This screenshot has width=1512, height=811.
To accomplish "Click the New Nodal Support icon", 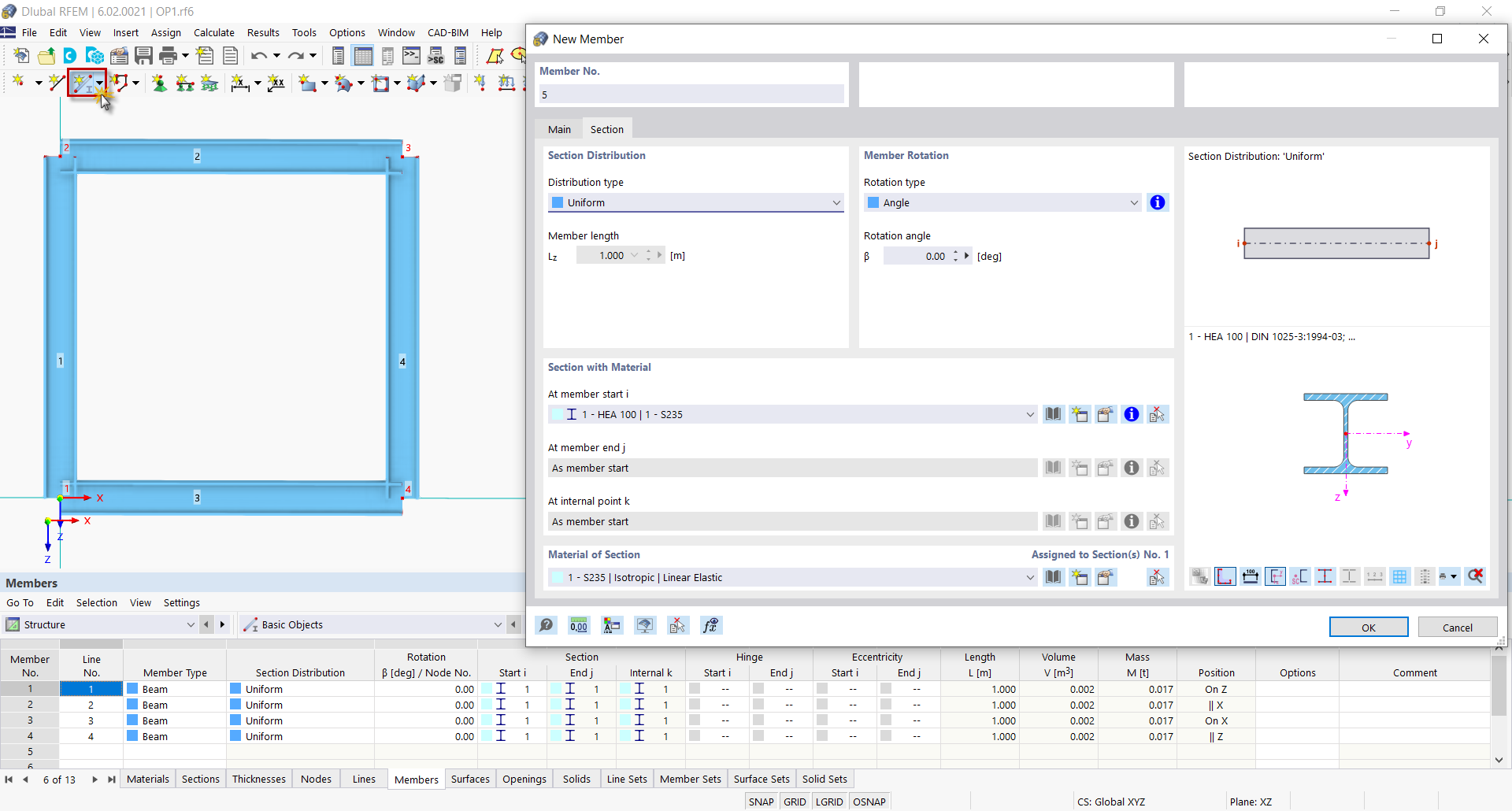I will tap(159, 83).
